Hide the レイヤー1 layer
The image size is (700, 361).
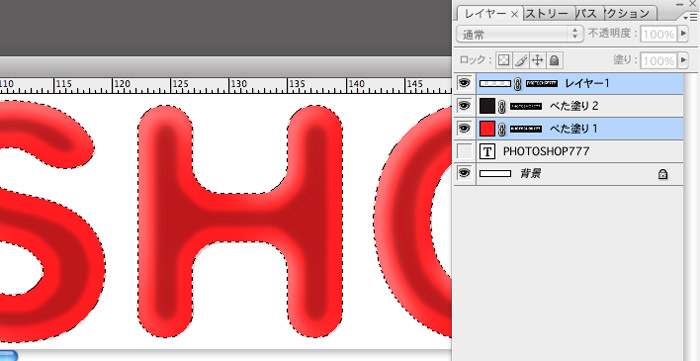point(465,83)
